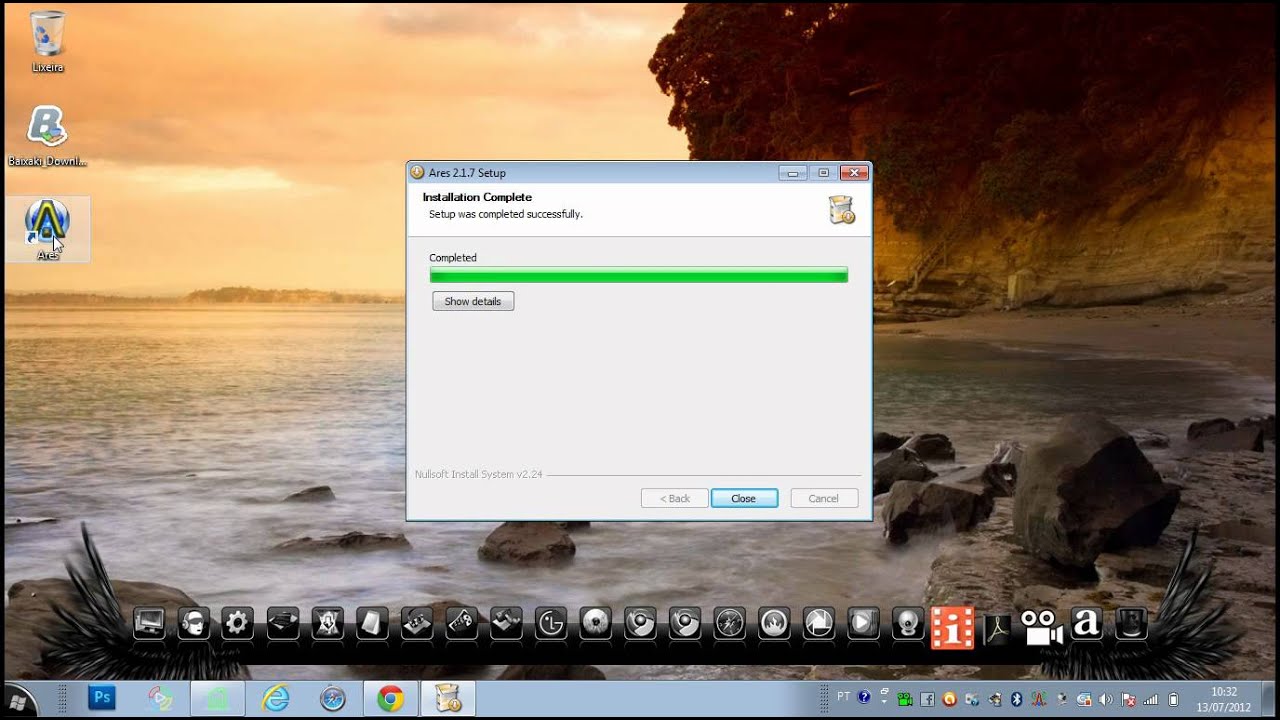Screen dimensions: 1280x720
Task: Open the flame icon in the dock
Action: (774, 624)
